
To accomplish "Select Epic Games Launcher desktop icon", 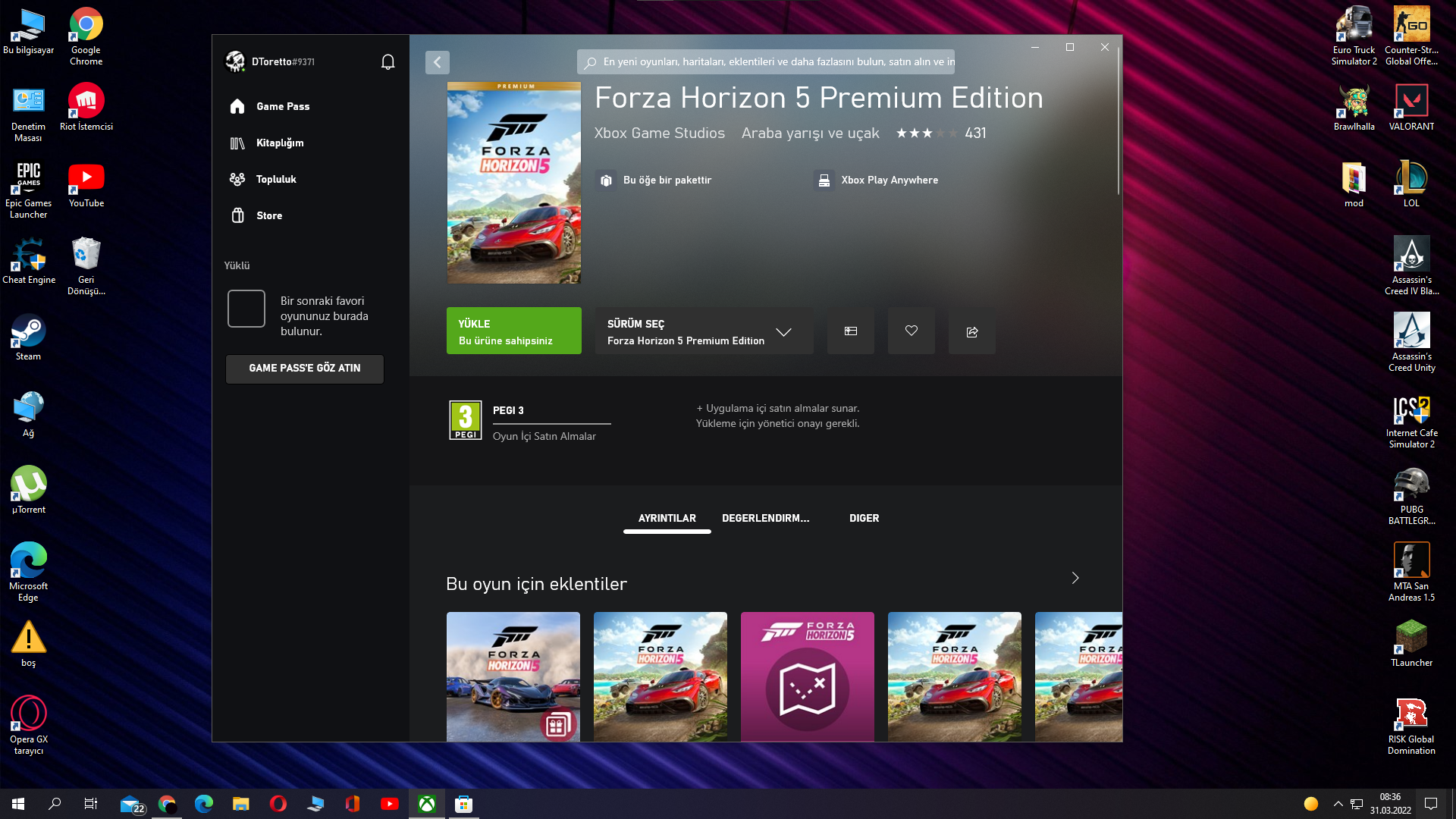I will [28, 190].
